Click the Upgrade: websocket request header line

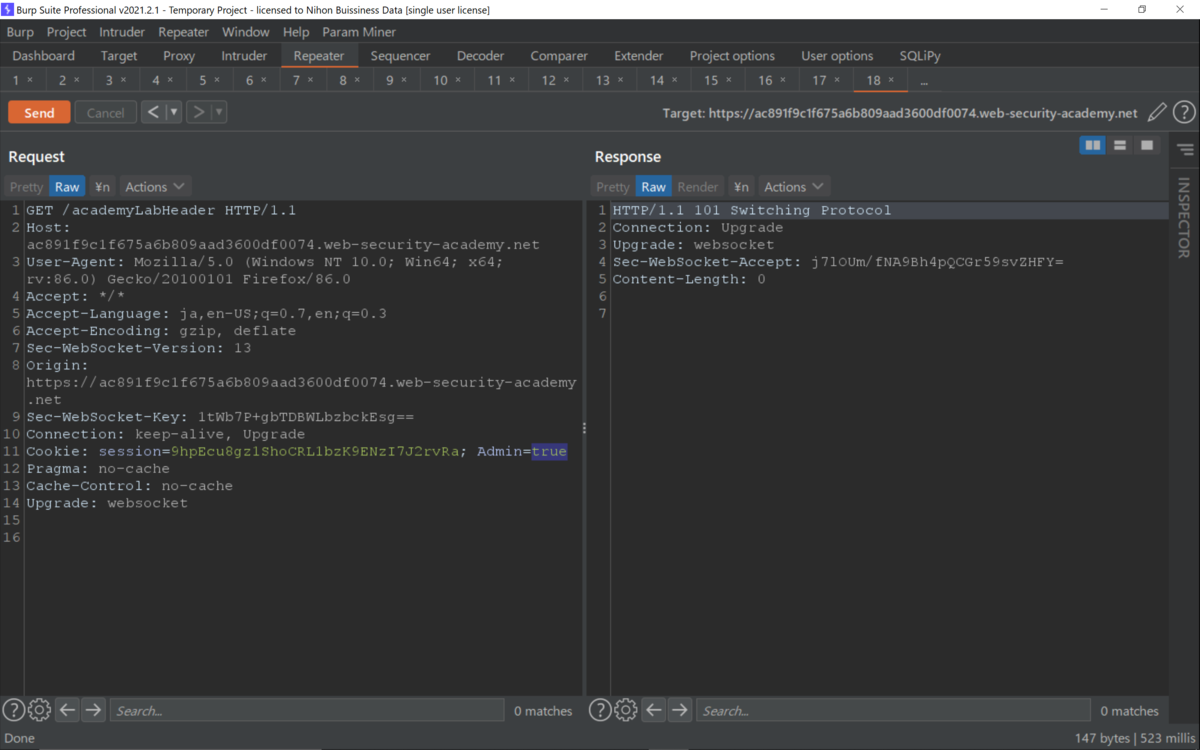click(x=107, y=503)
